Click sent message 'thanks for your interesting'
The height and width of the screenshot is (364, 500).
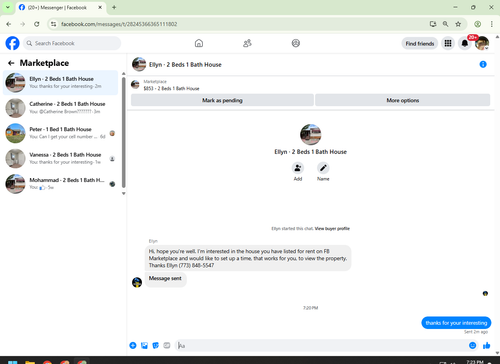[x=456, y=323]
